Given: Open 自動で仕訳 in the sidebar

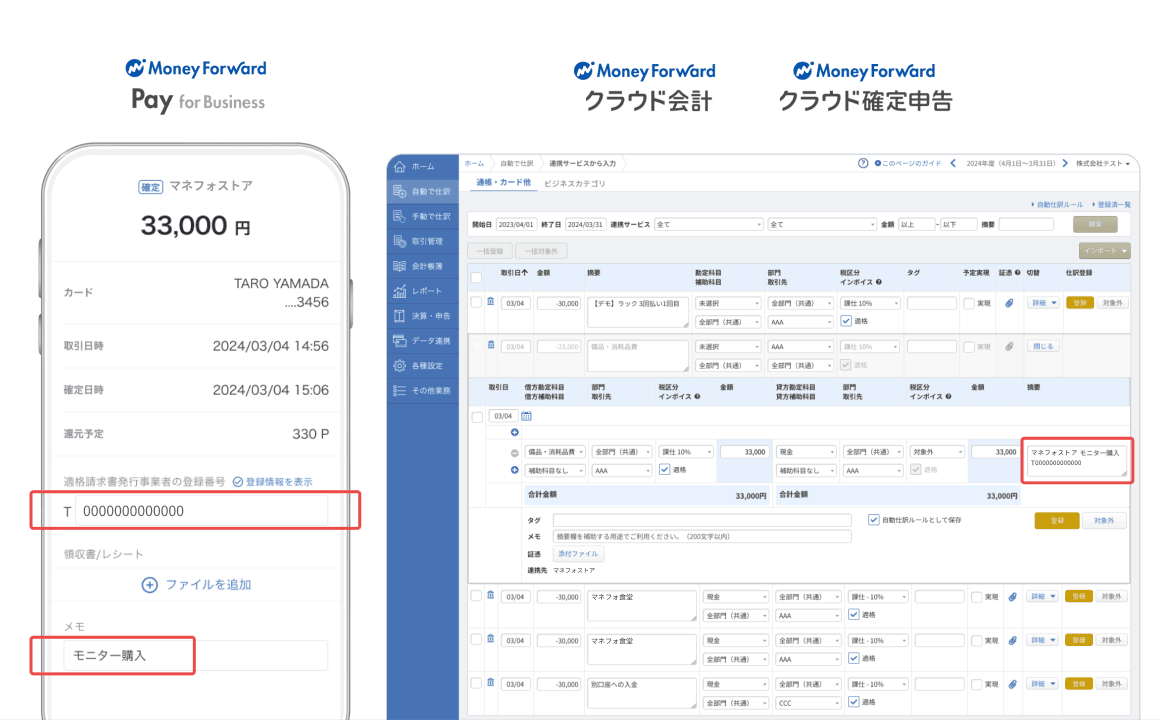Looking at the screenshot, I should point(421,192).
